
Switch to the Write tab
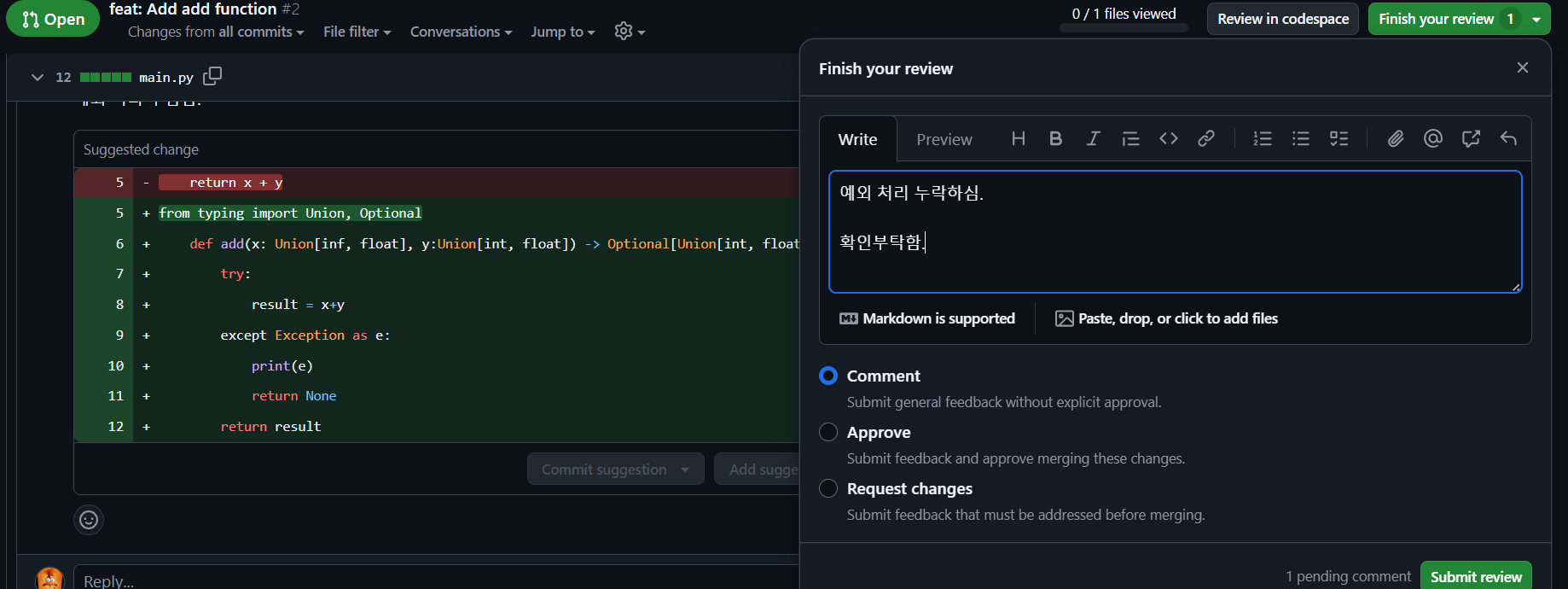coord(857,139)
